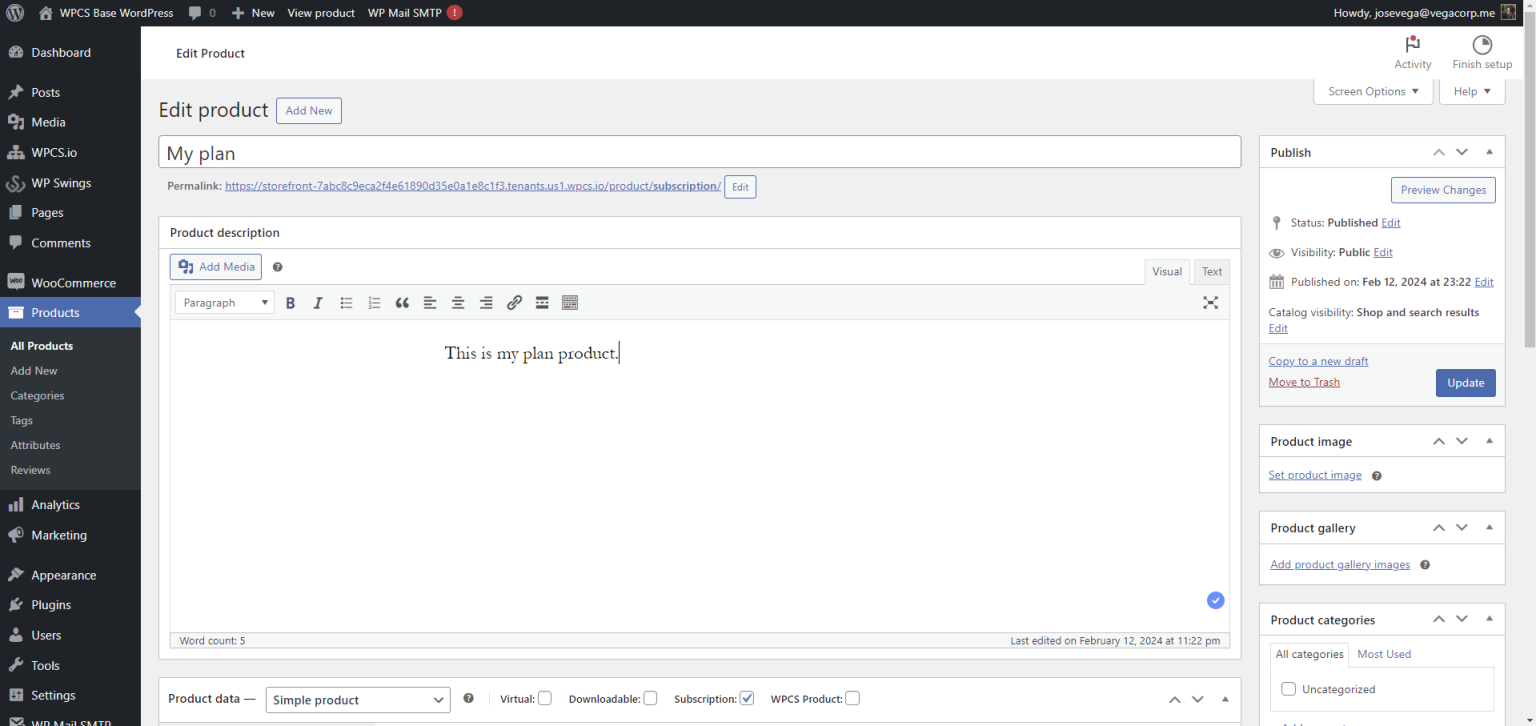The image size is (1536, 726).
Task: Open the Insert/edit link tool
Action: (x=513, y=302)
